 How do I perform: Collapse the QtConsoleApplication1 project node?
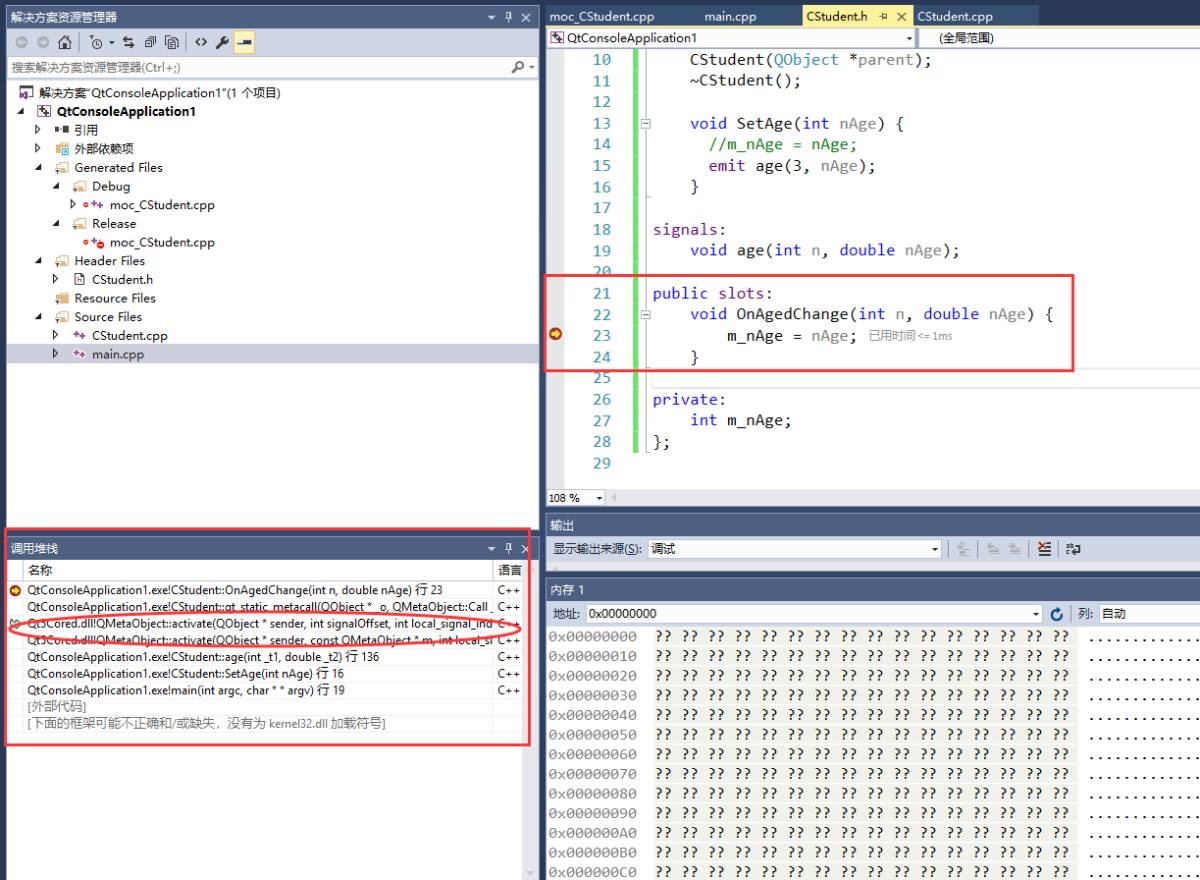[22, 112]
